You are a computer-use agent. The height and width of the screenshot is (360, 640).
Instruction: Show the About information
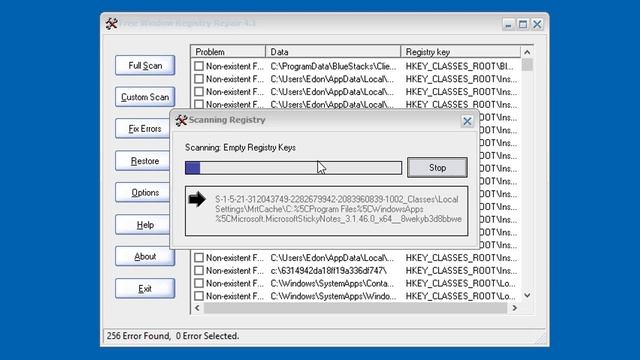(145, 256)
